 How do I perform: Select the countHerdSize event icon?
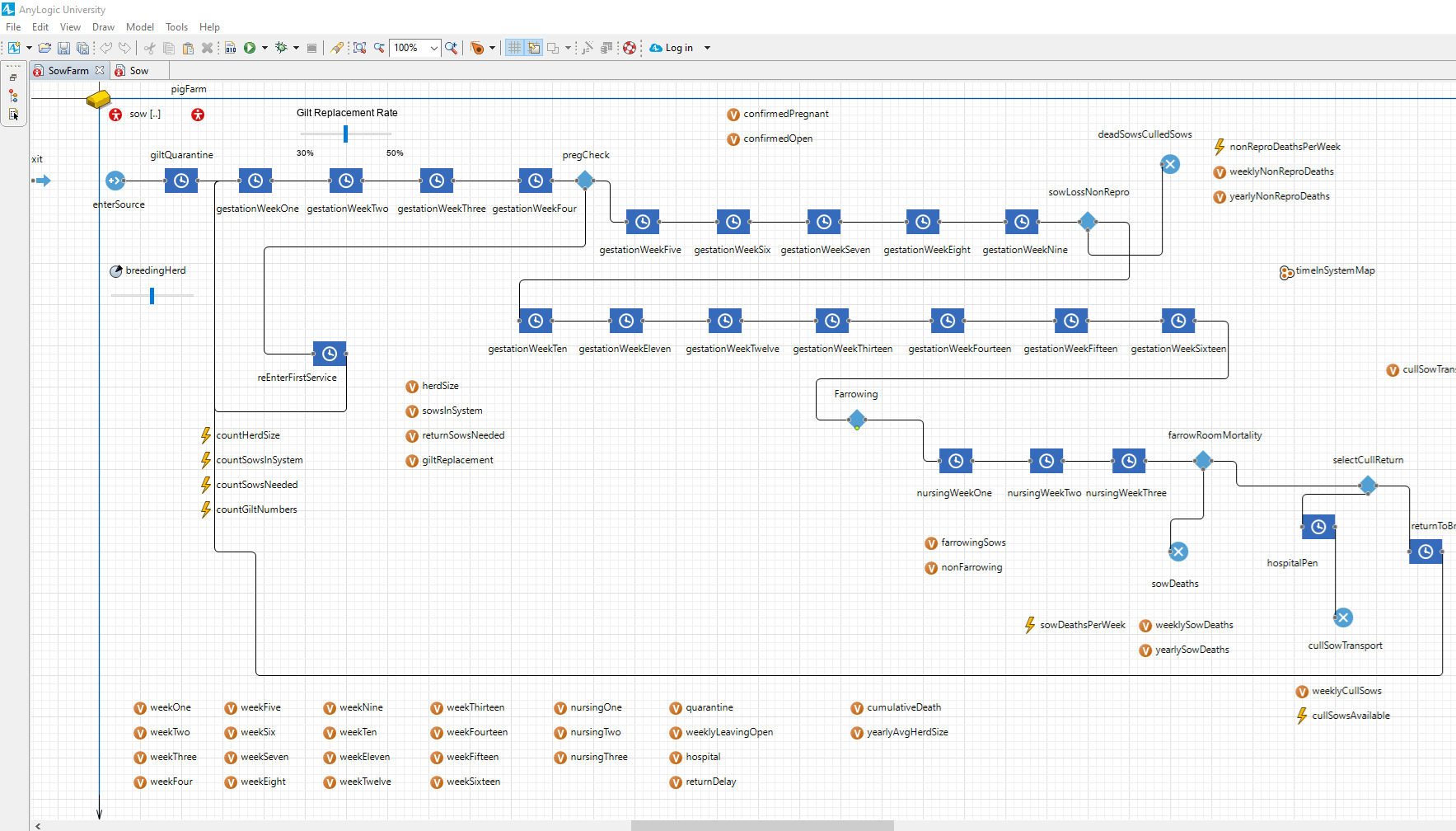pyautogui.click(x=206, y=435)
